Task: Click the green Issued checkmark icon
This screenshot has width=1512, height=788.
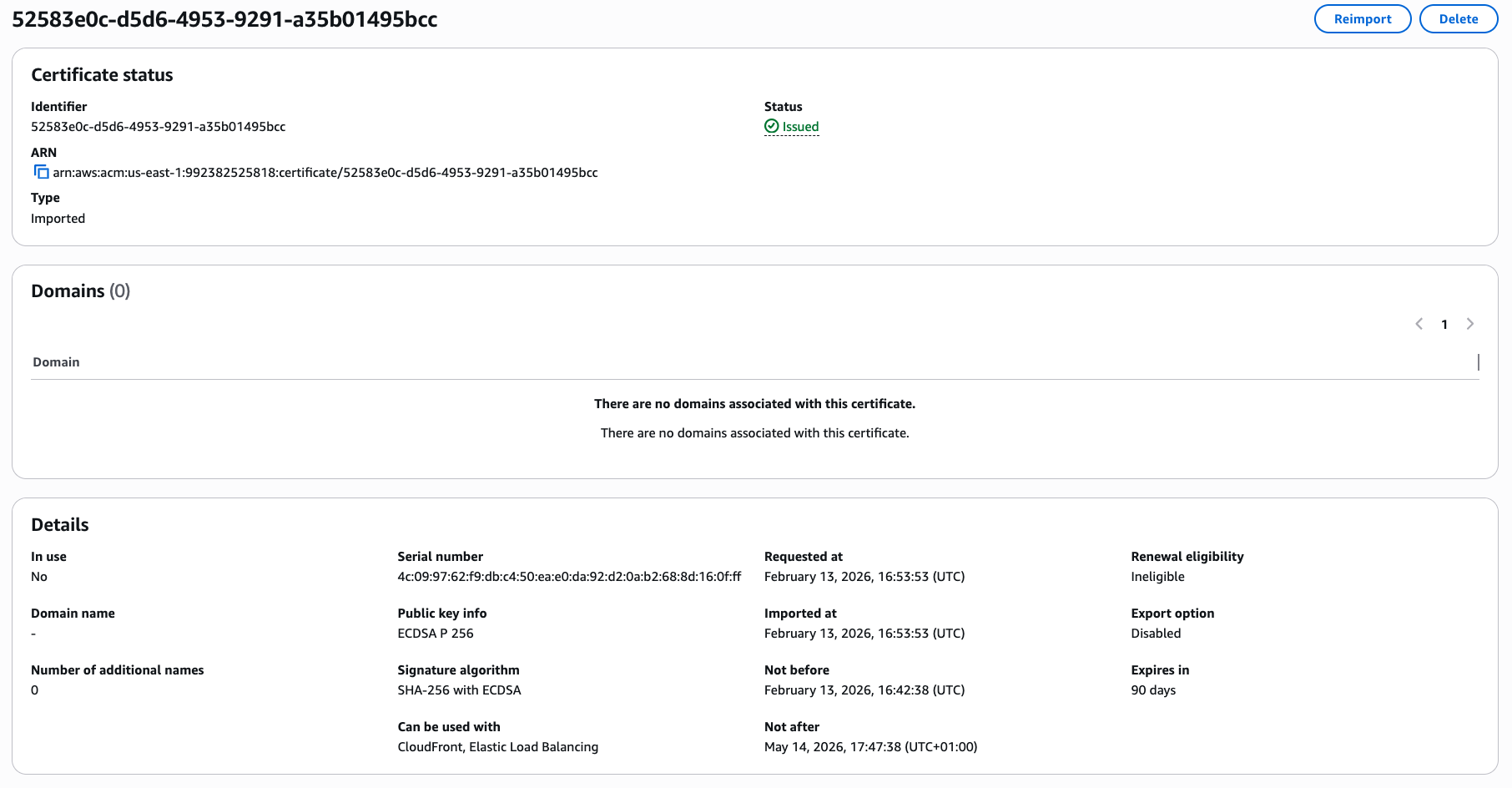Action: coord(772,126)
